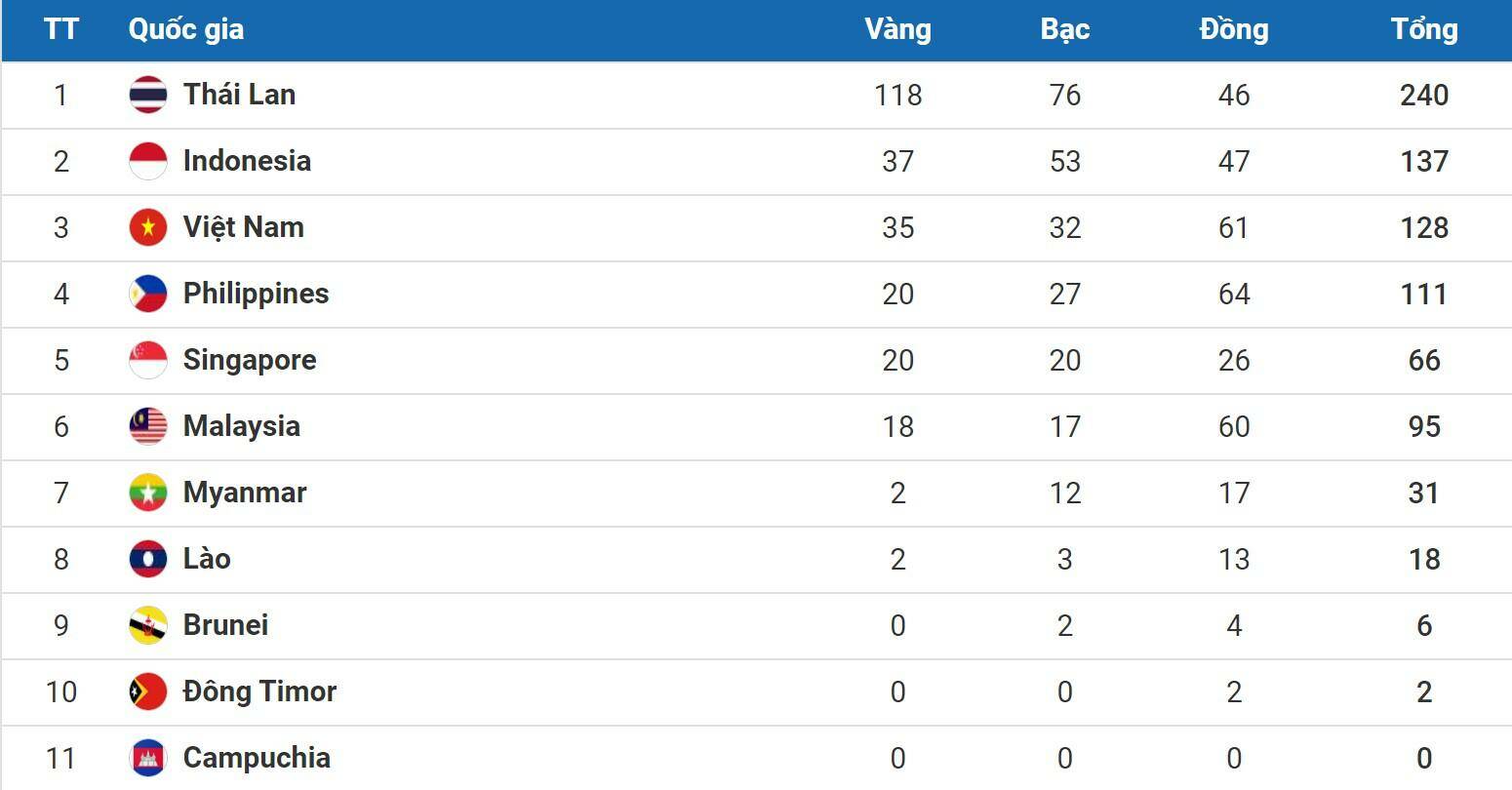Click the Đông Timor flag icon

(x=148, y=691)
